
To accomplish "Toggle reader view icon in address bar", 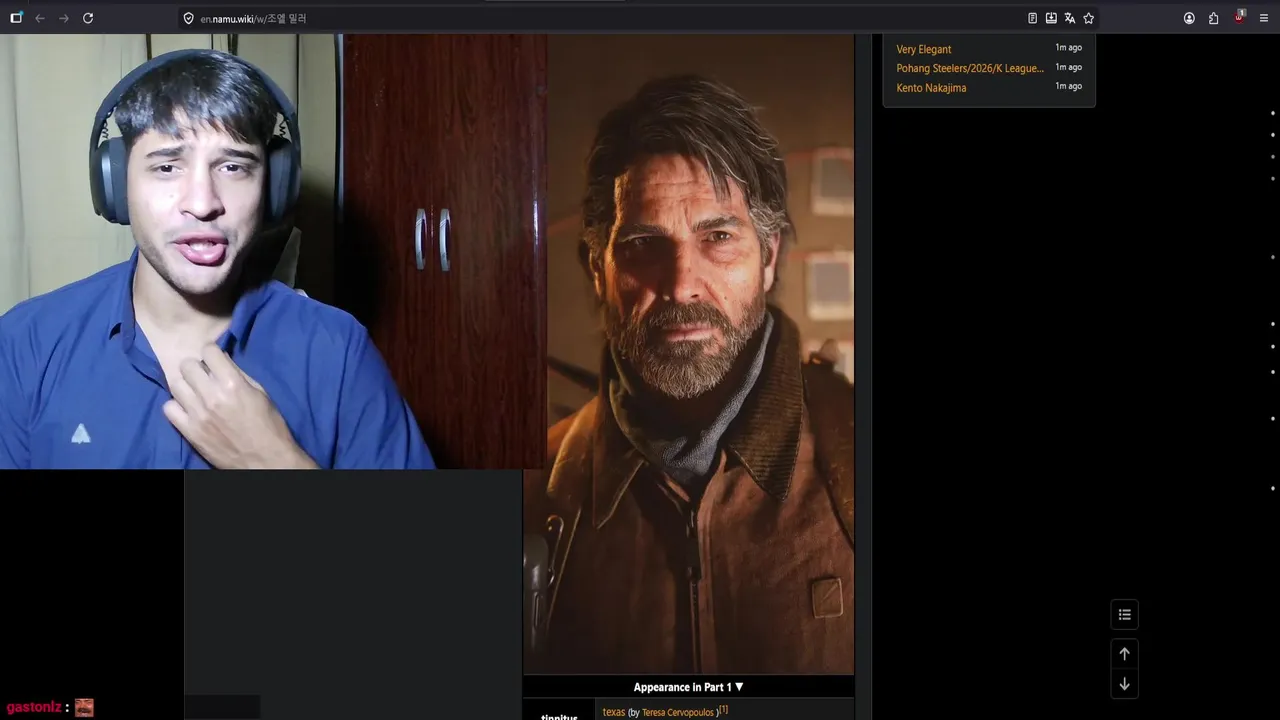I will pos(1032,18).
